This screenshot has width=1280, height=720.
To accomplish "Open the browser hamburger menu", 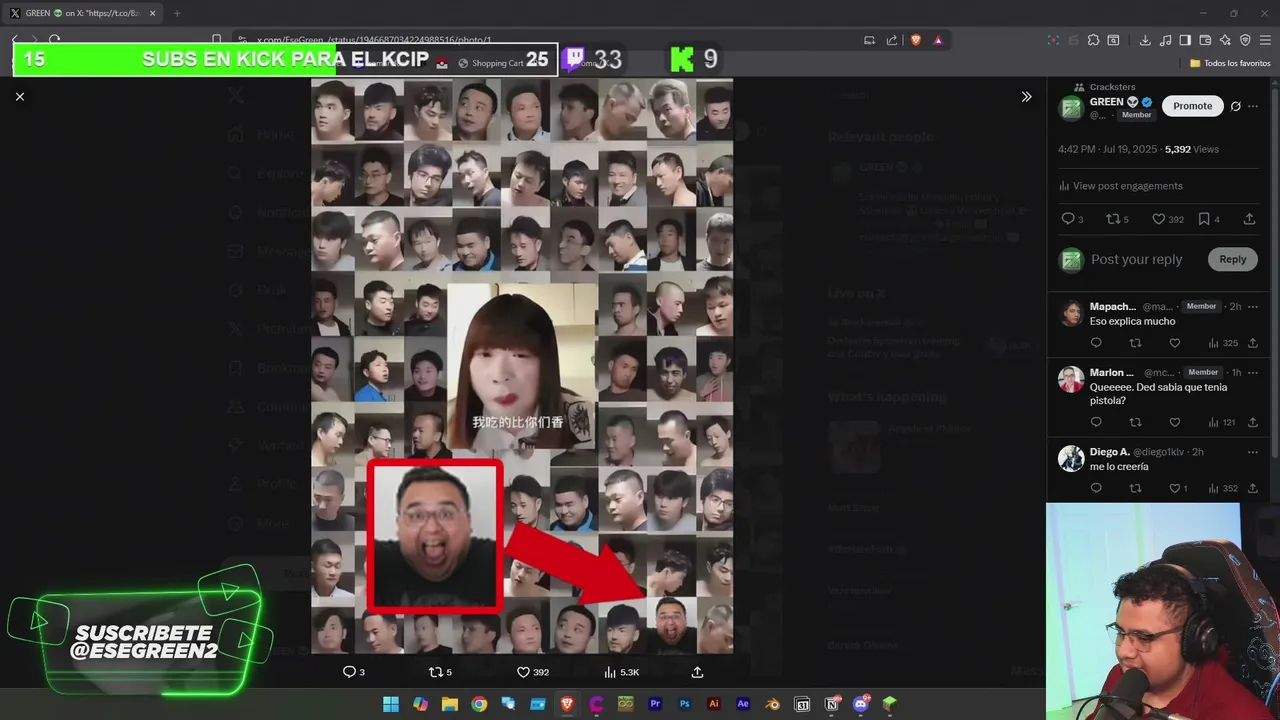I will pos(1265,40).
